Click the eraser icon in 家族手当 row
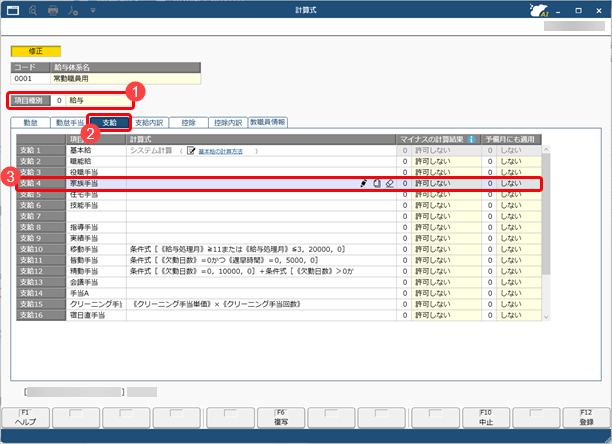 point(390,184)
